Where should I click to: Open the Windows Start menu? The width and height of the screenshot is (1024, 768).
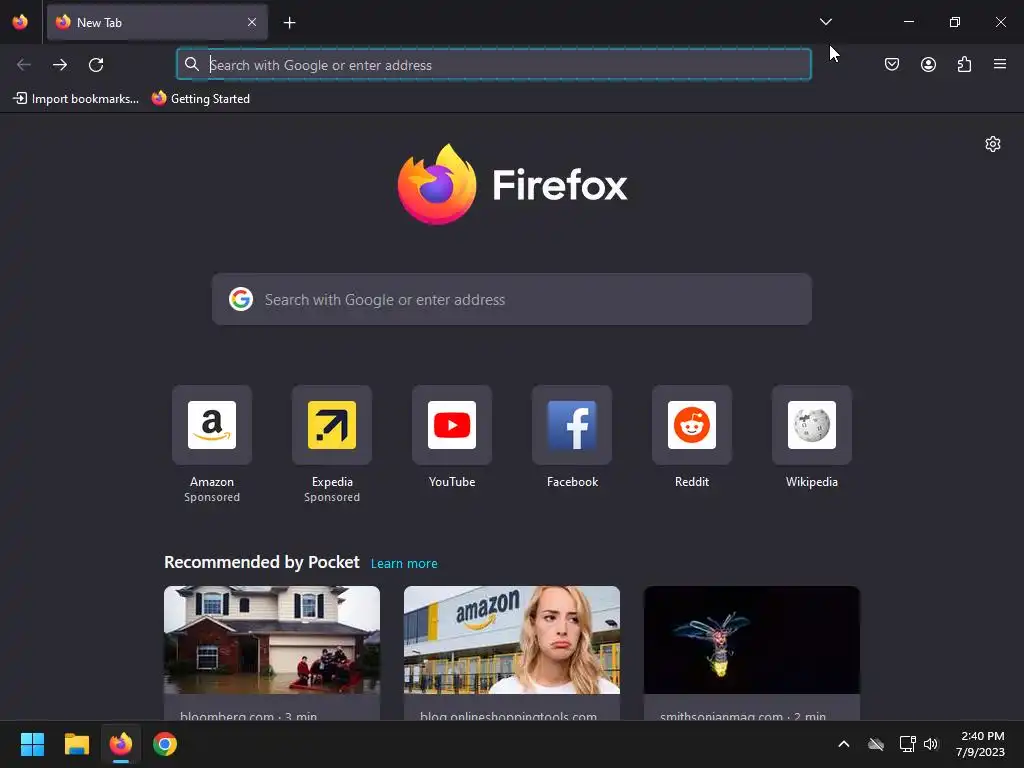[32, 744]
